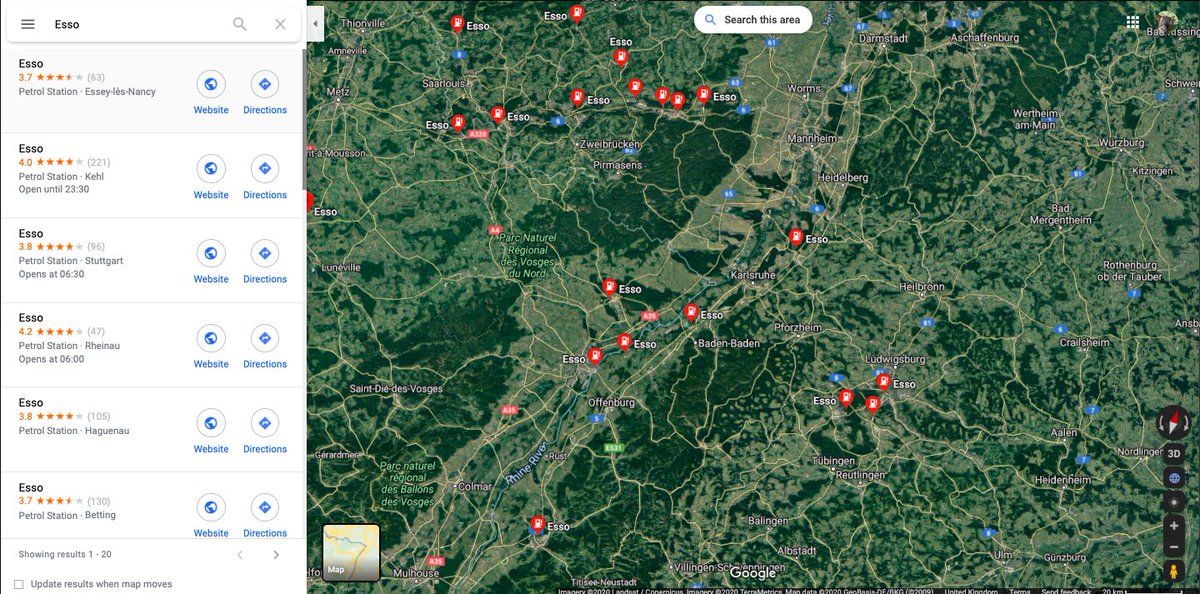This screenshot has width=1200, height=594.
Task: Click the Würzburg city label
Action: (1121, 143)
